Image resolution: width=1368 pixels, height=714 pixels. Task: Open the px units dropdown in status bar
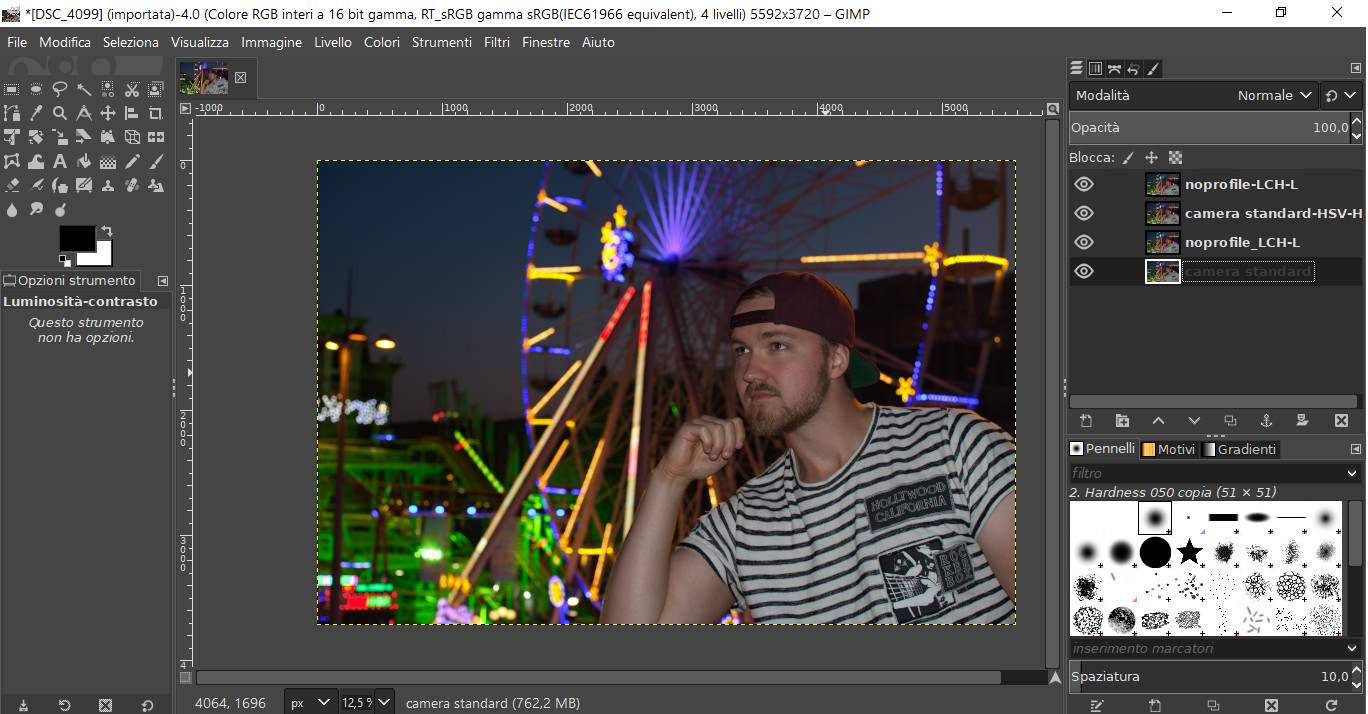(x=311, y=703)
